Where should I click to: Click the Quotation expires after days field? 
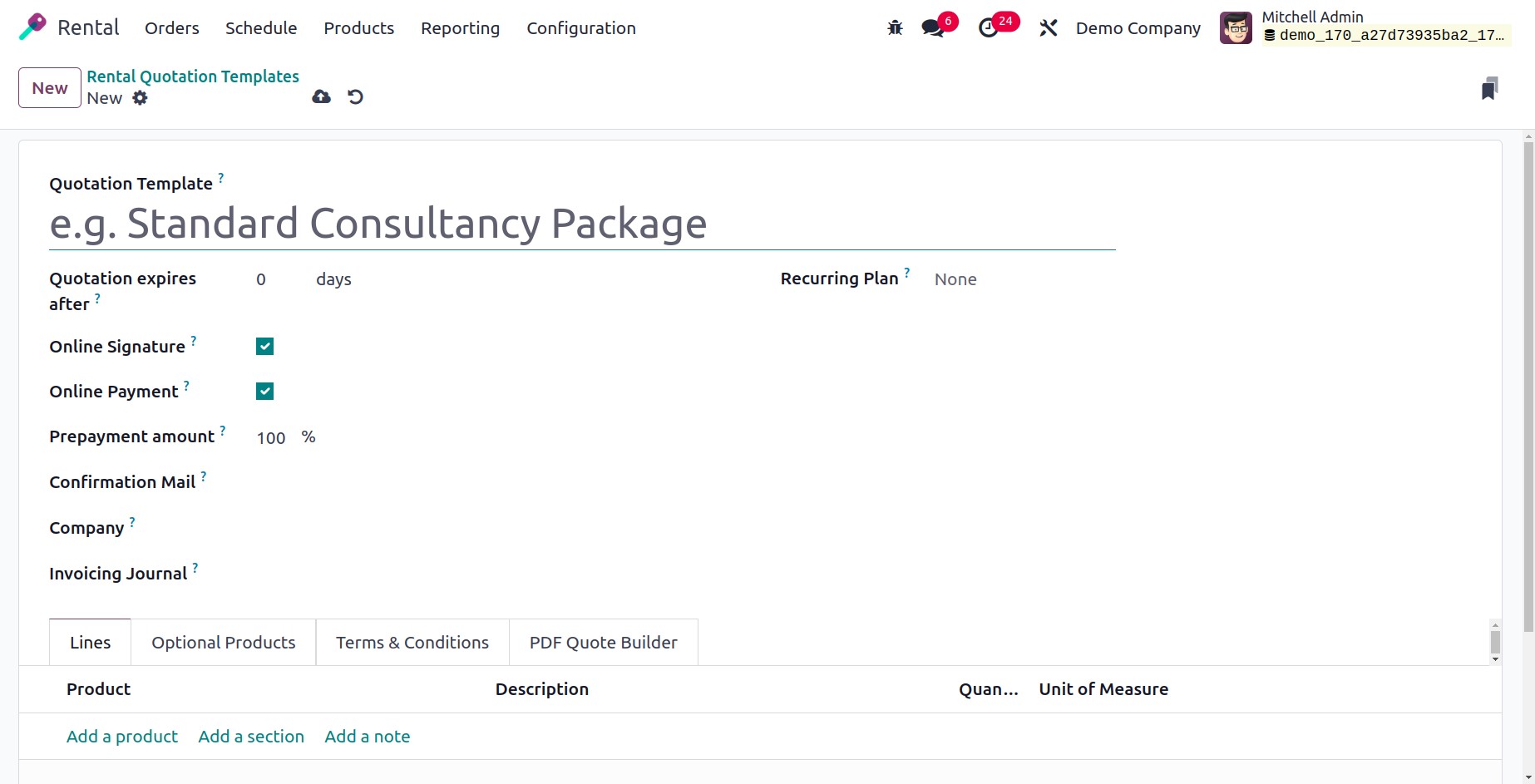(x=279, y=279)
